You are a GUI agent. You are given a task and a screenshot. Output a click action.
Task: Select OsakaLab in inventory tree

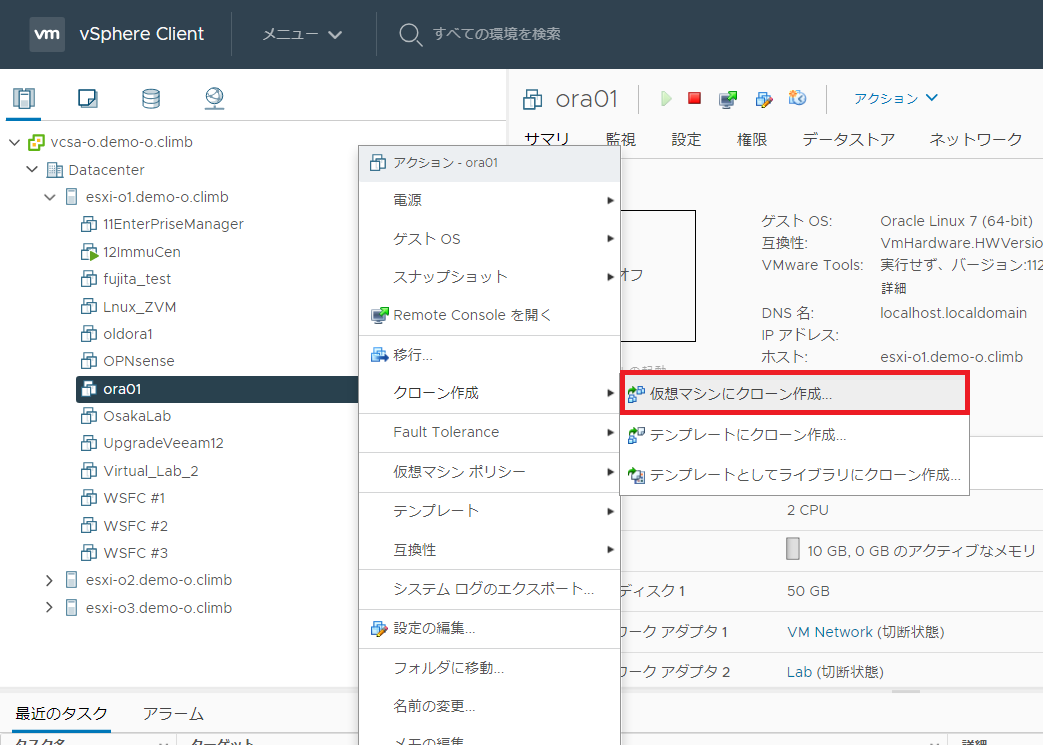coord(137,416)
